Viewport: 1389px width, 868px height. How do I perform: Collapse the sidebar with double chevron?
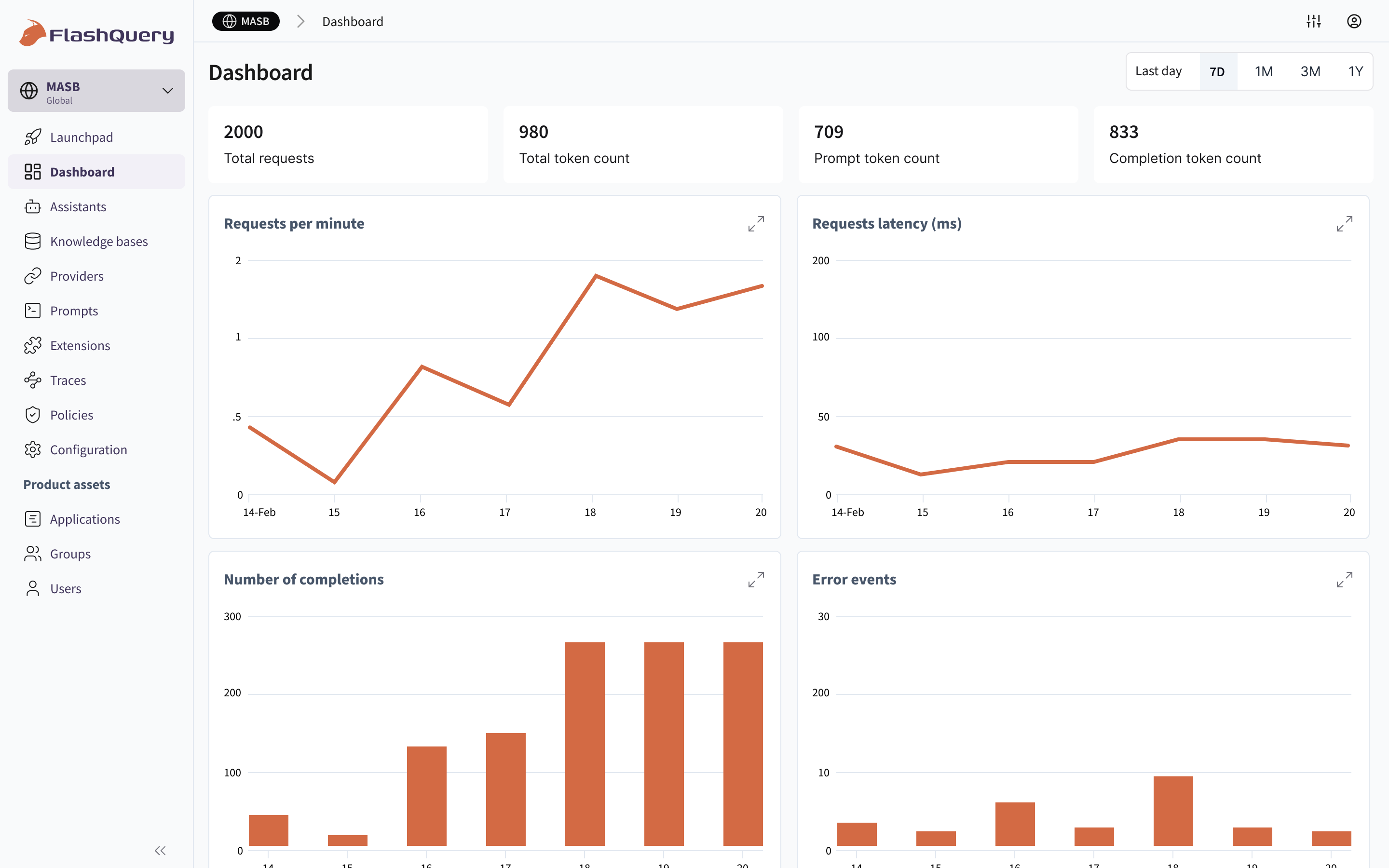[x=160, y=850]
